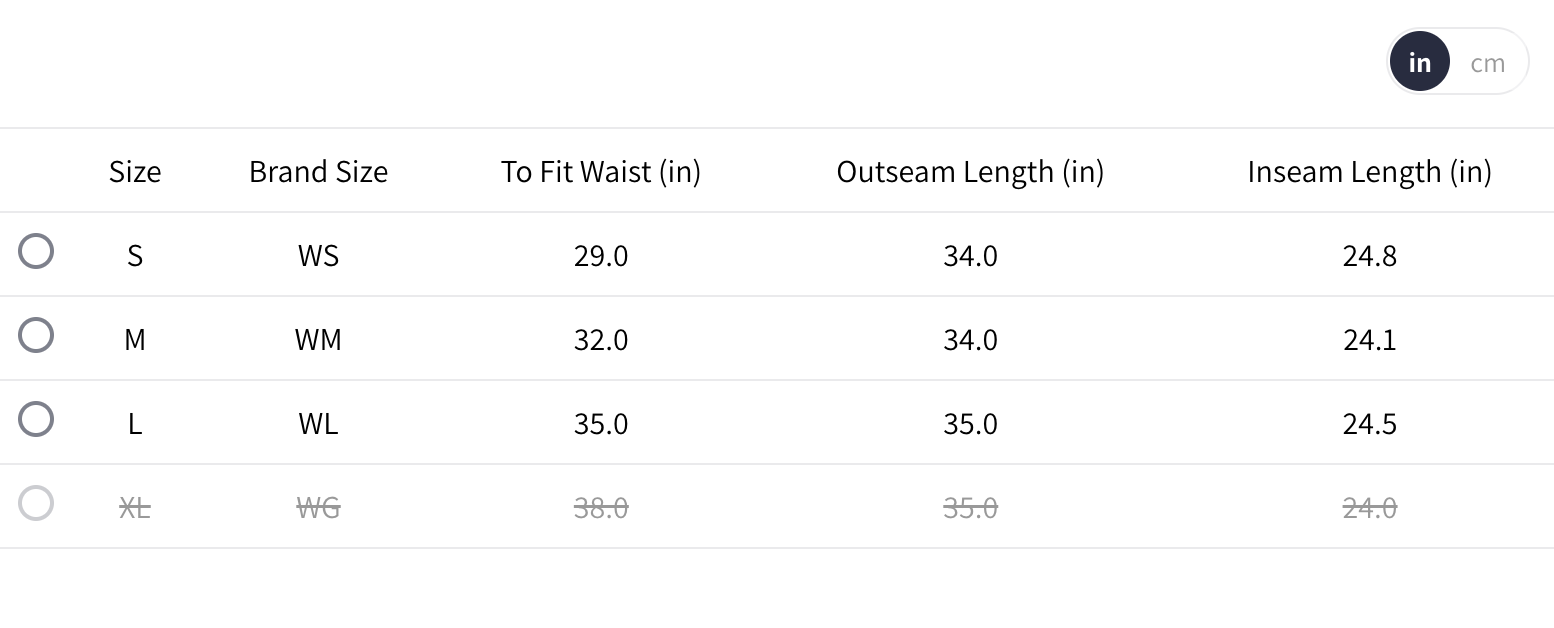Click the WS brand size cell
Screen dimensions: 1554x628
(318, 256)
